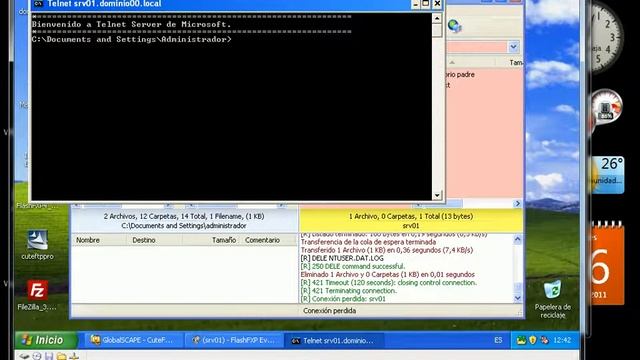Click the 26° weather sidebar gadget
Viewport: 640px width, 360px height.
tap(607, 174)
